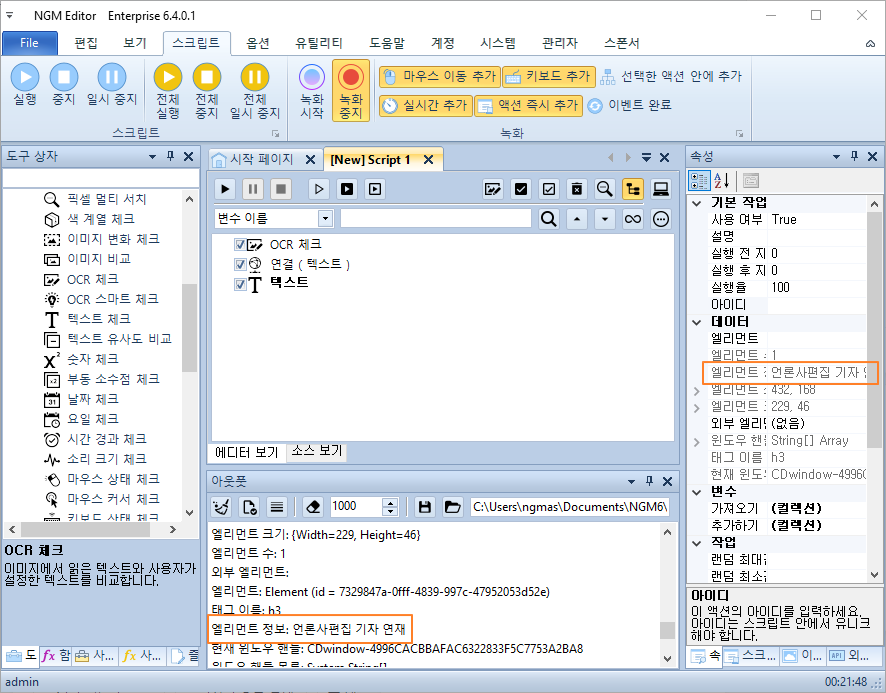Toggle 마우스 이동 추가 option
Screen dimensions: 886x693
[440, 76]
